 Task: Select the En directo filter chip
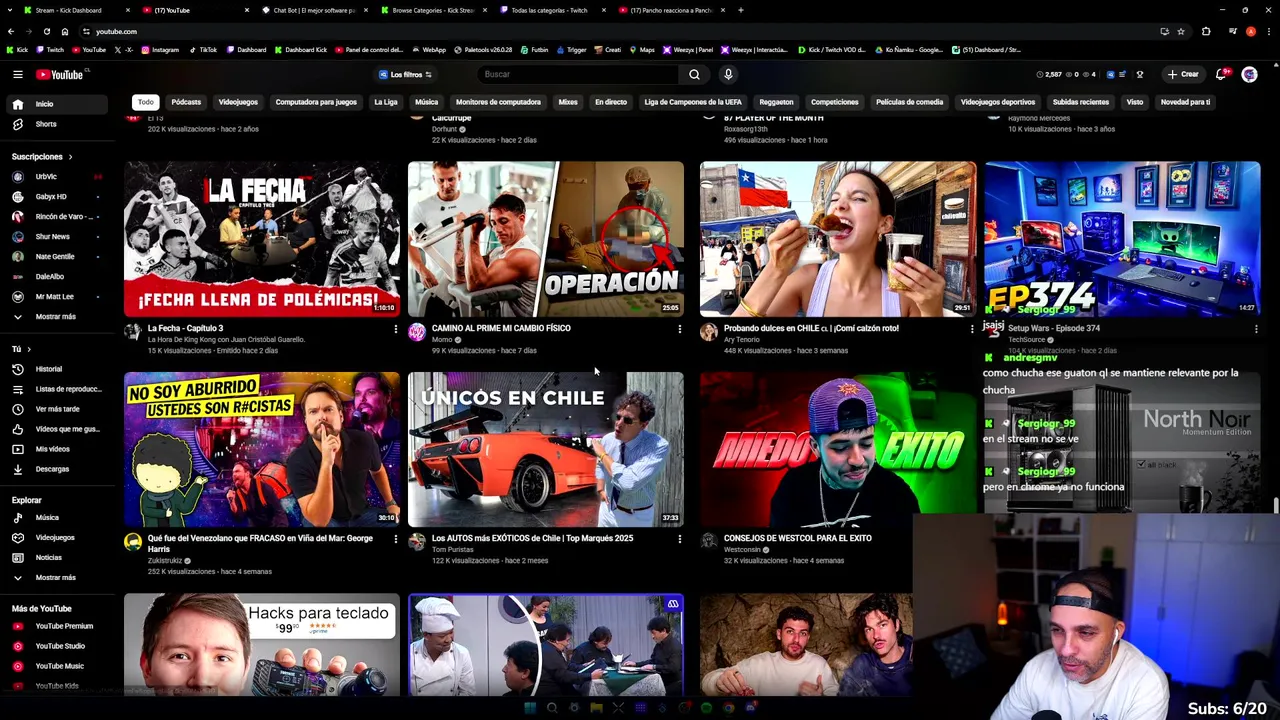611,102
